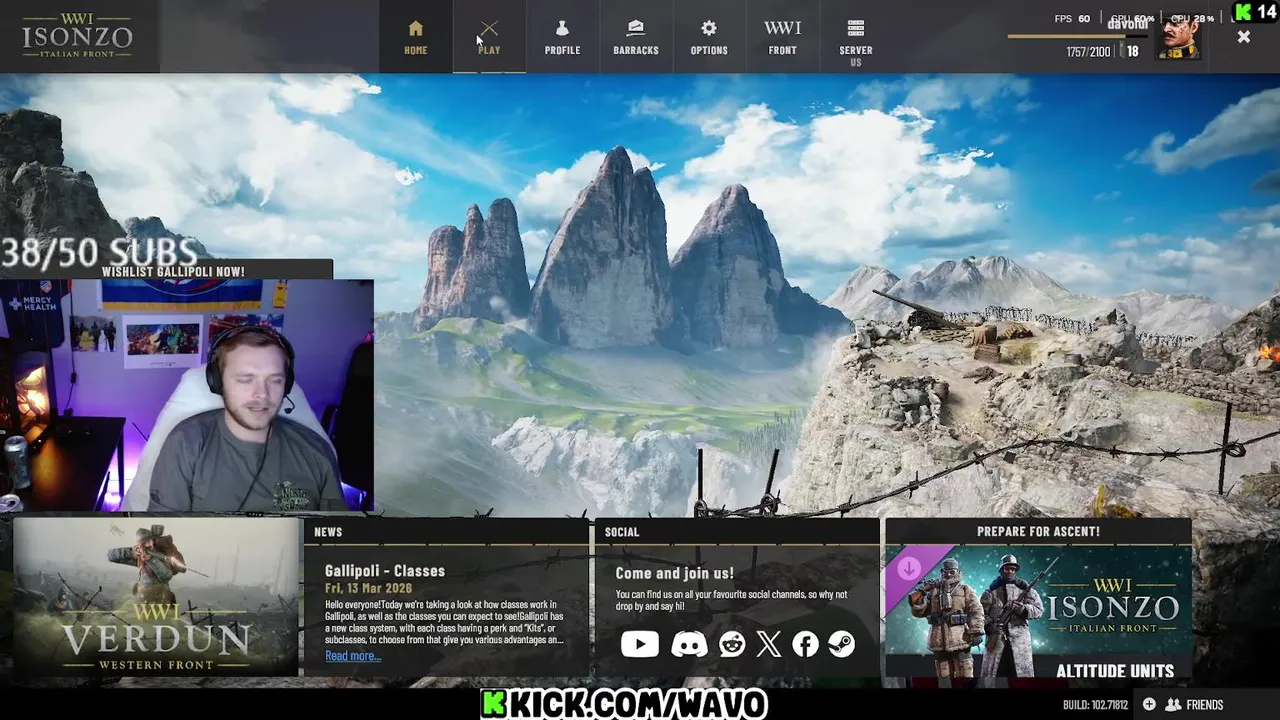Click the experience progress bar
Image resolution: width=1280 pixels, height=720 pixels.
click(x=1078, y=37)
